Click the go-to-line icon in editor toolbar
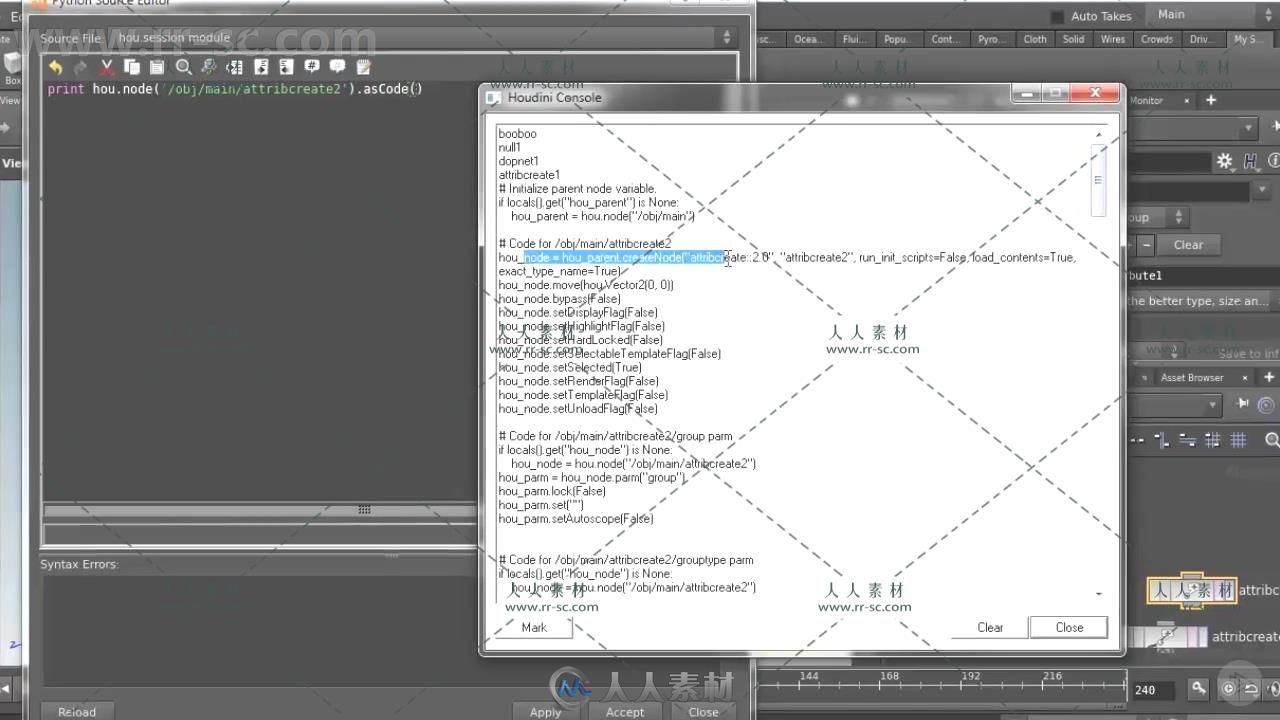The width and height of the screenshot is (1280, 720). click(x=235, y=67)
